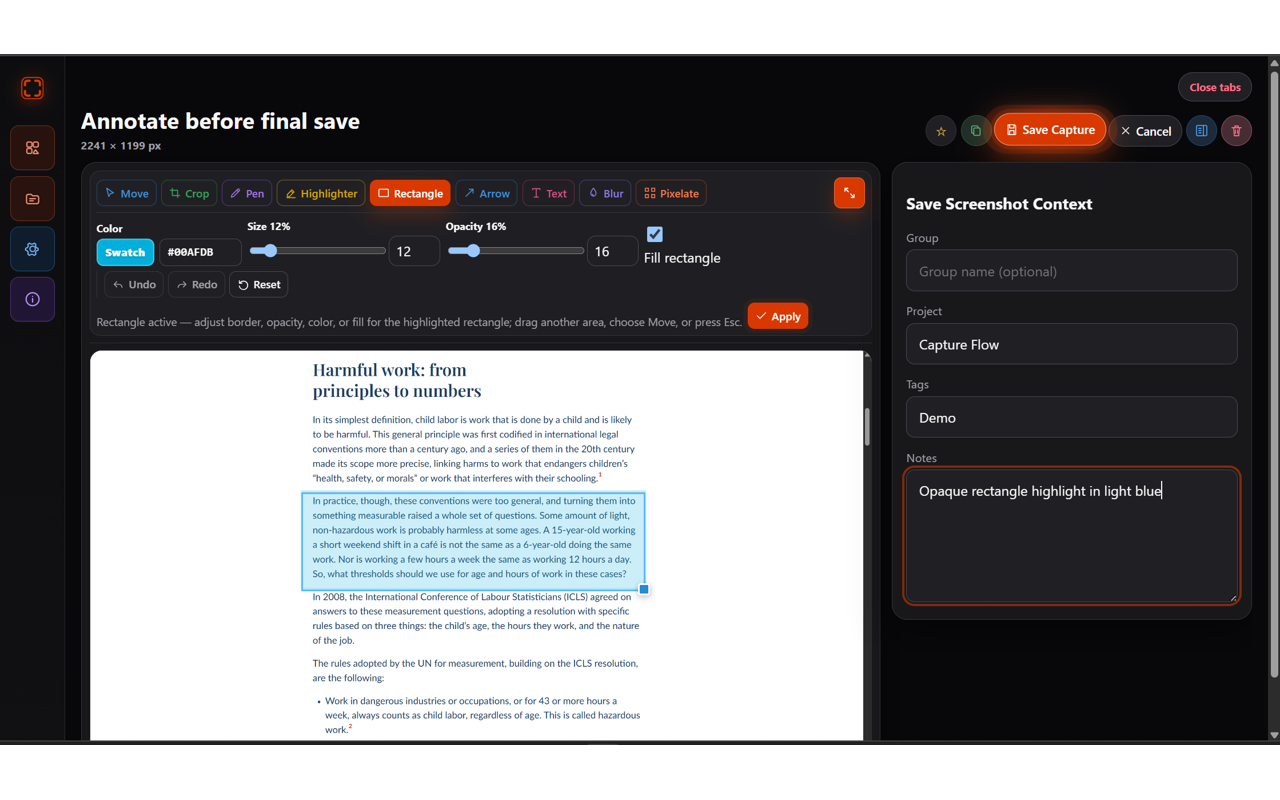Select the Blur tool
The height and width of the screenshot is (800, 1280).
click(x=605, y=193)
